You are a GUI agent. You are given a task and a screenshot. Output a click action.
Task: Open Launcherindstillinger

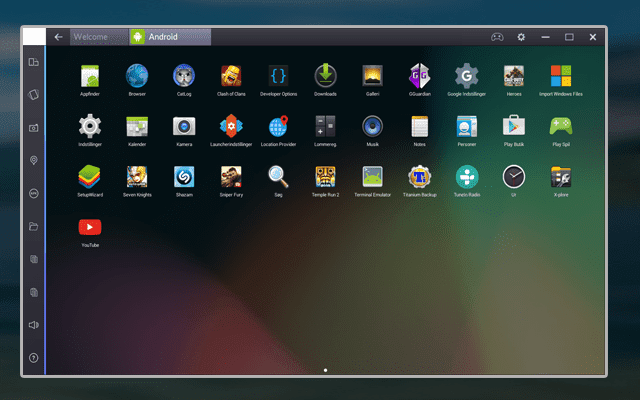point(231,126)
